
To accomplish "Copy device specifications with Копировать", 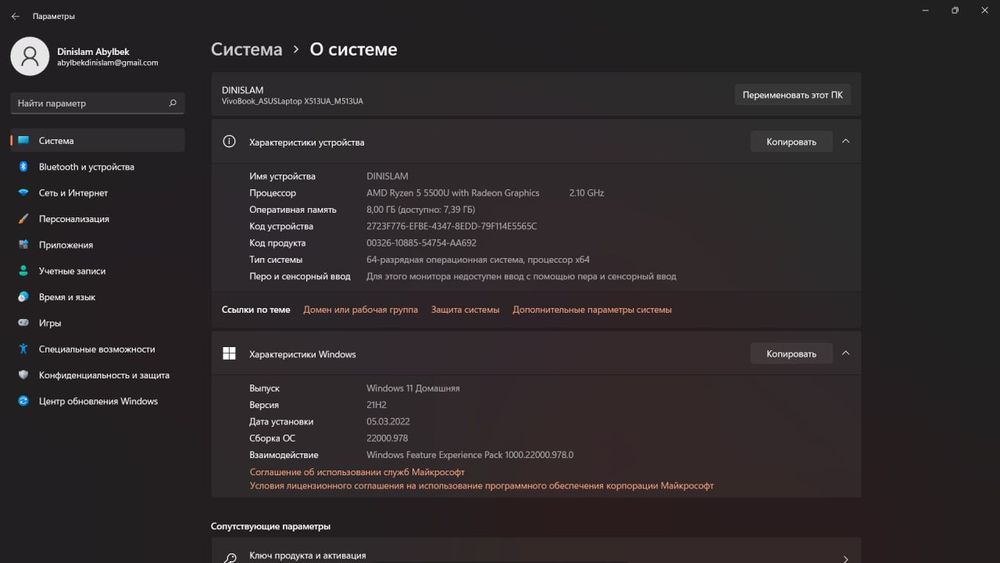I will point(791,142).
